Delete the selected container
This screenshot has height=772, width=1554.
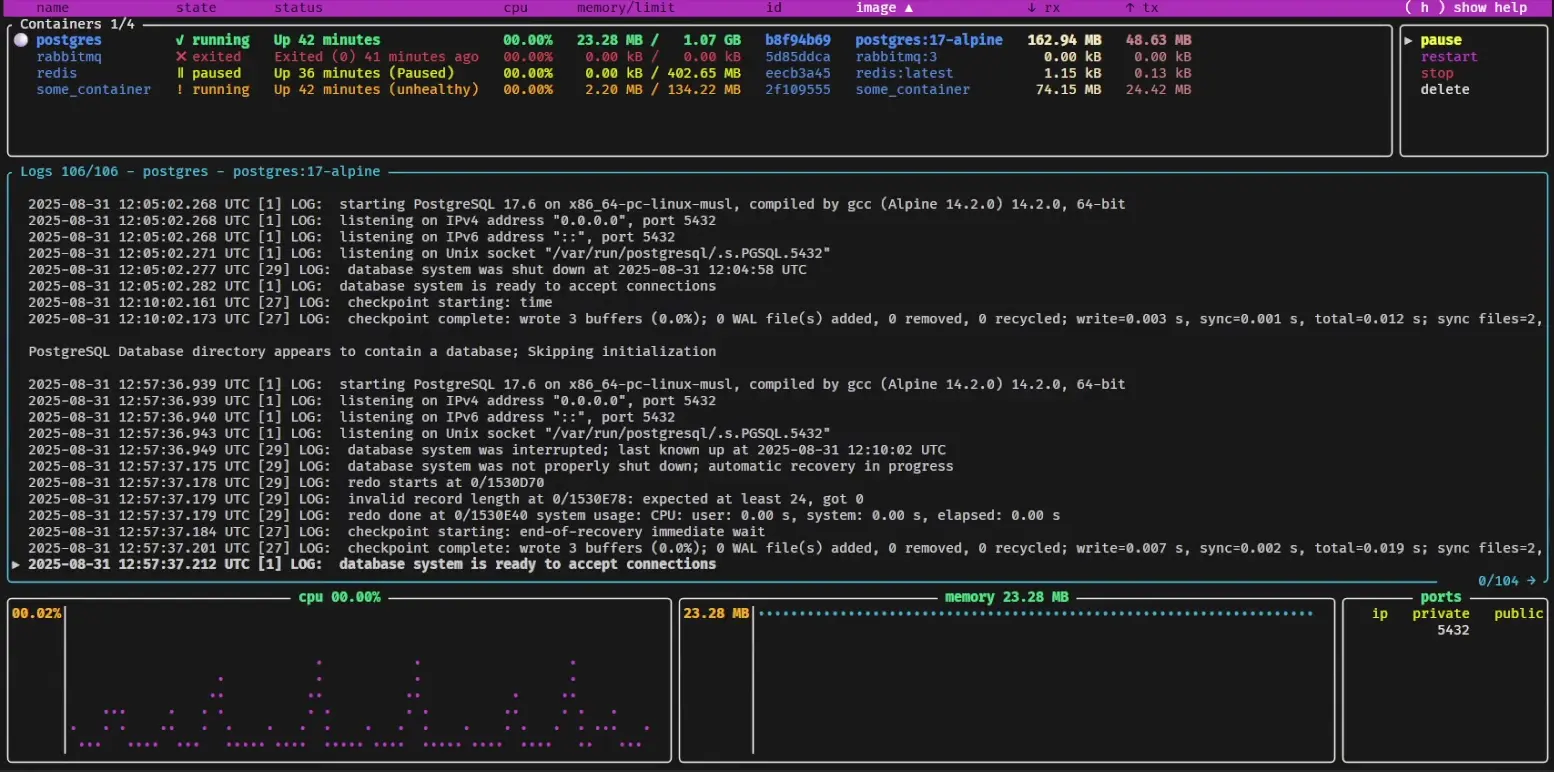click(1445, 89)
